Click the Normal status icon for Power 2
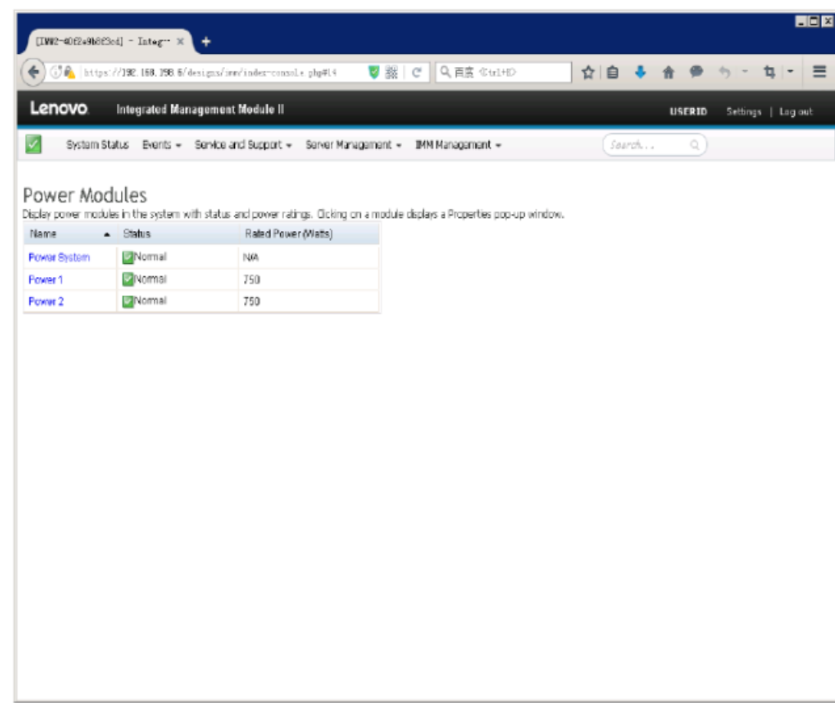 (128, 301)
